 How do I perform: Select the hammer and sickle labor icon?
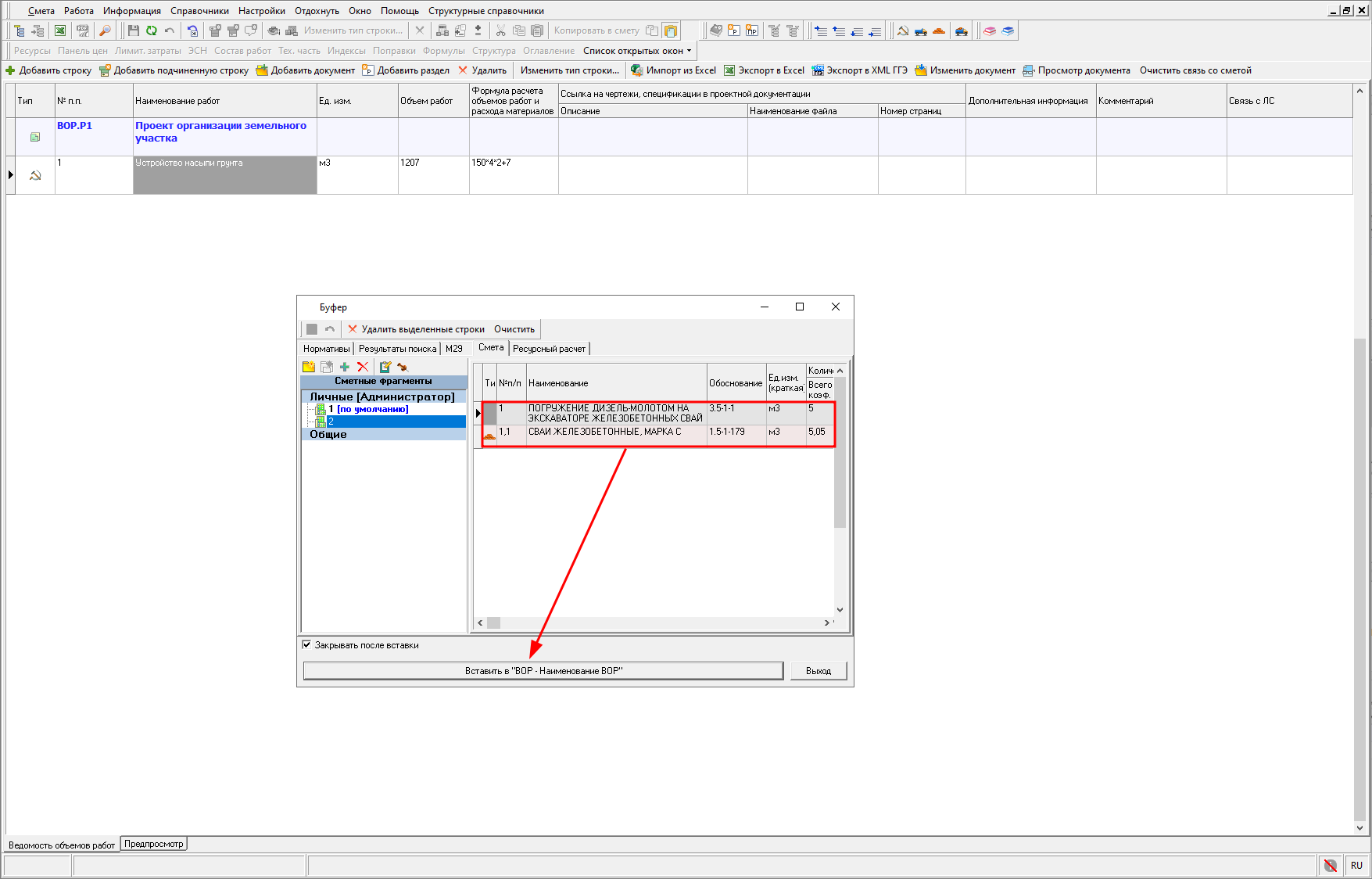click(903, 30)
